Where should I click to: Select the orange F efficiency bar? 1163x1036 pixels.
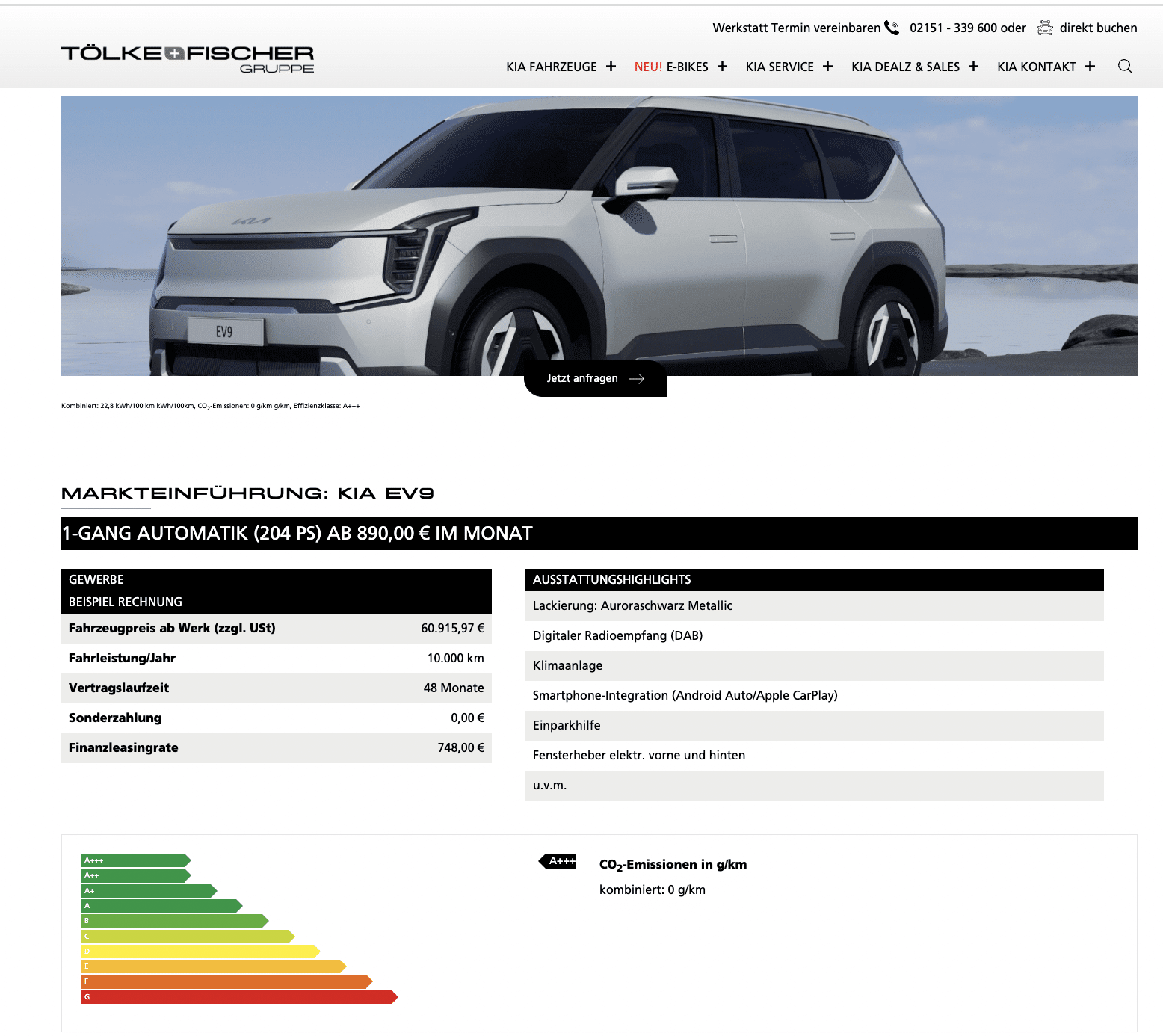[x=226, y=981]
